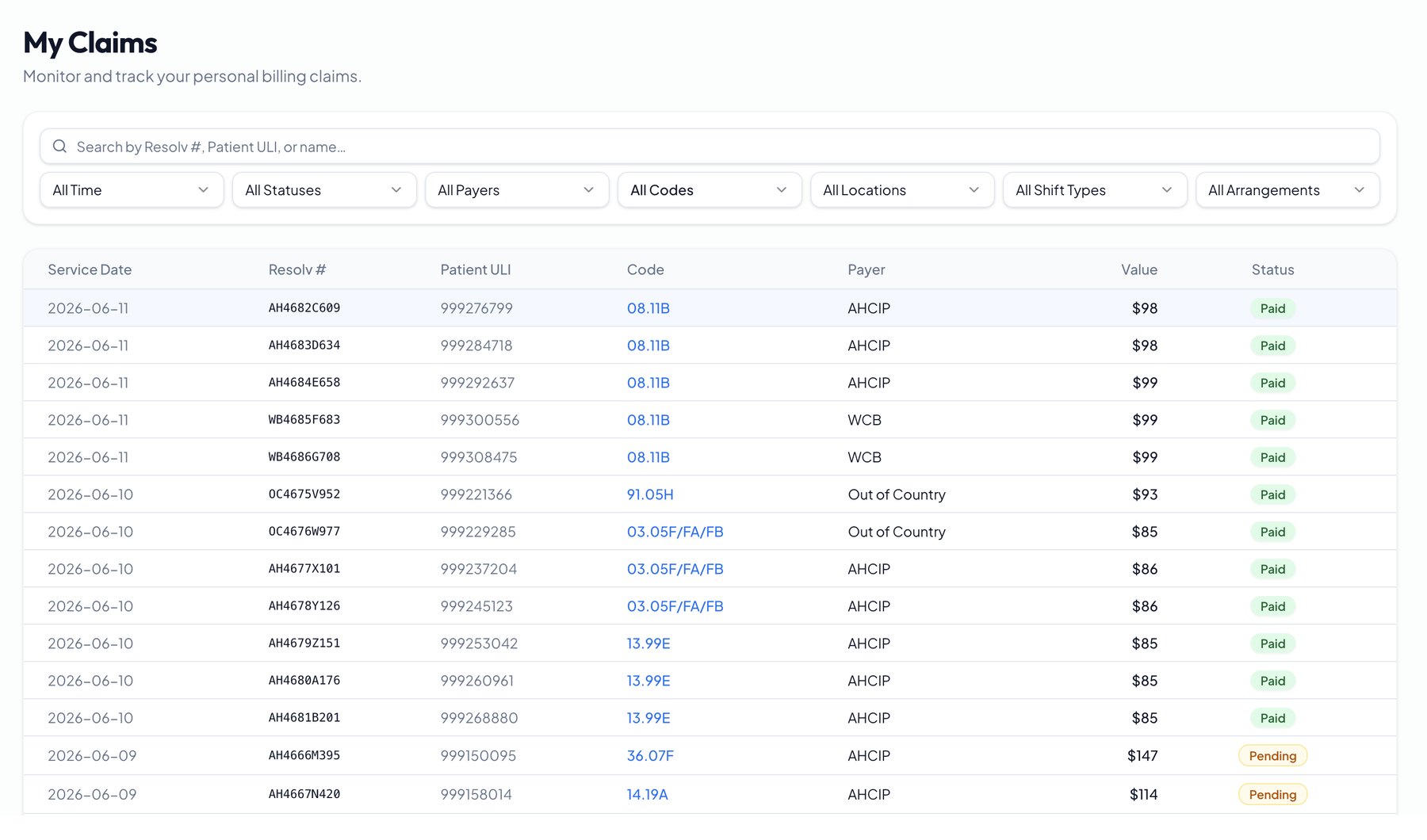The image size is (1427, 840).
Task: Click the My Claims page heading
Action: click(x=90, y=43)
